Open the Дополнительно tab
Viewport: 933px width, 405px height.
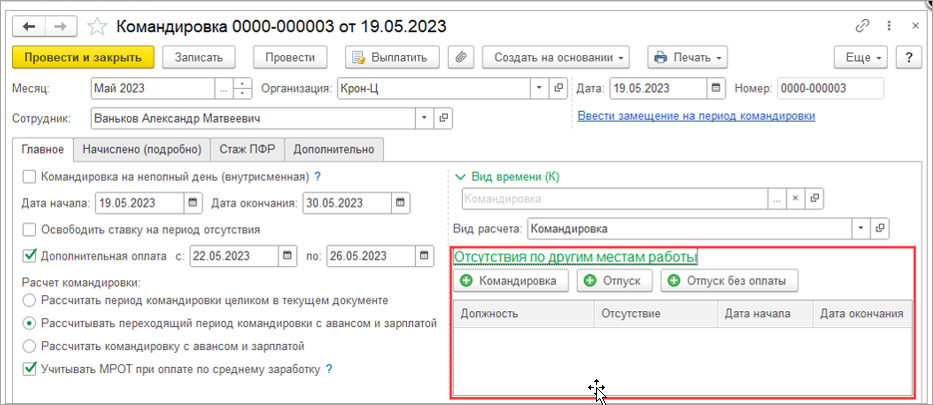(x=334, y=149)
